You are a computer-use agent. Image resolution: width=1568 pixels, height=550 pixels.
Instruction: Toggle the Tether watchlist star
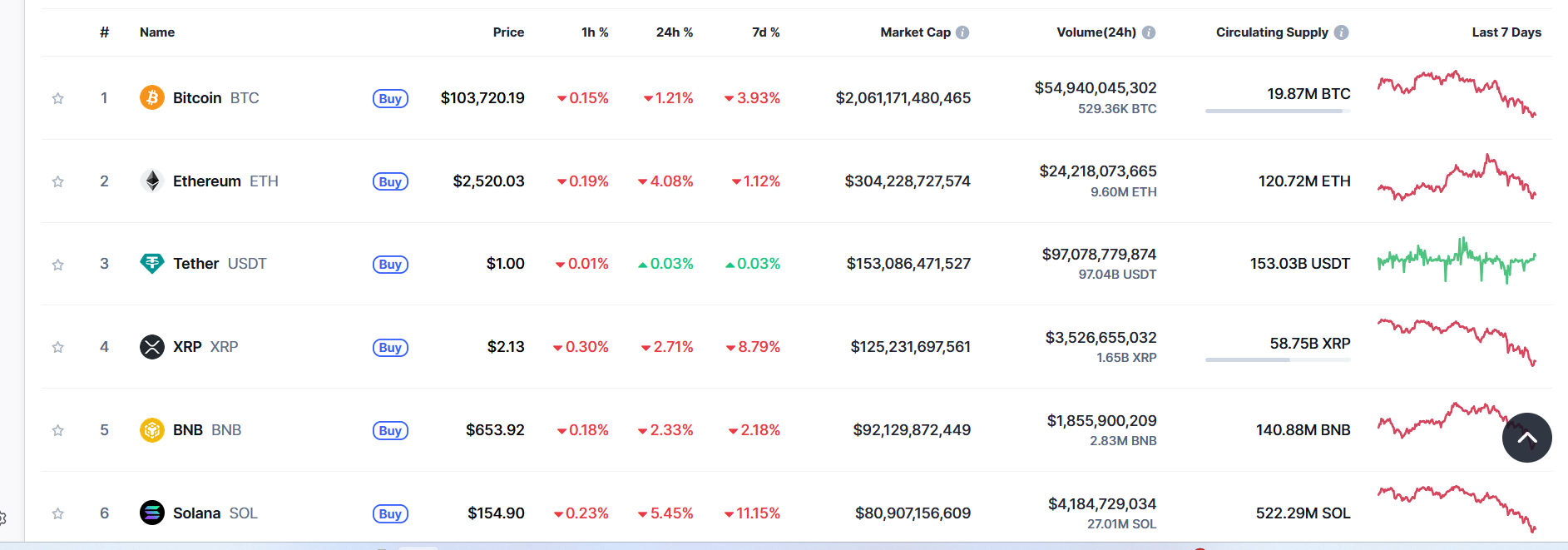click(x=58, y=265)
